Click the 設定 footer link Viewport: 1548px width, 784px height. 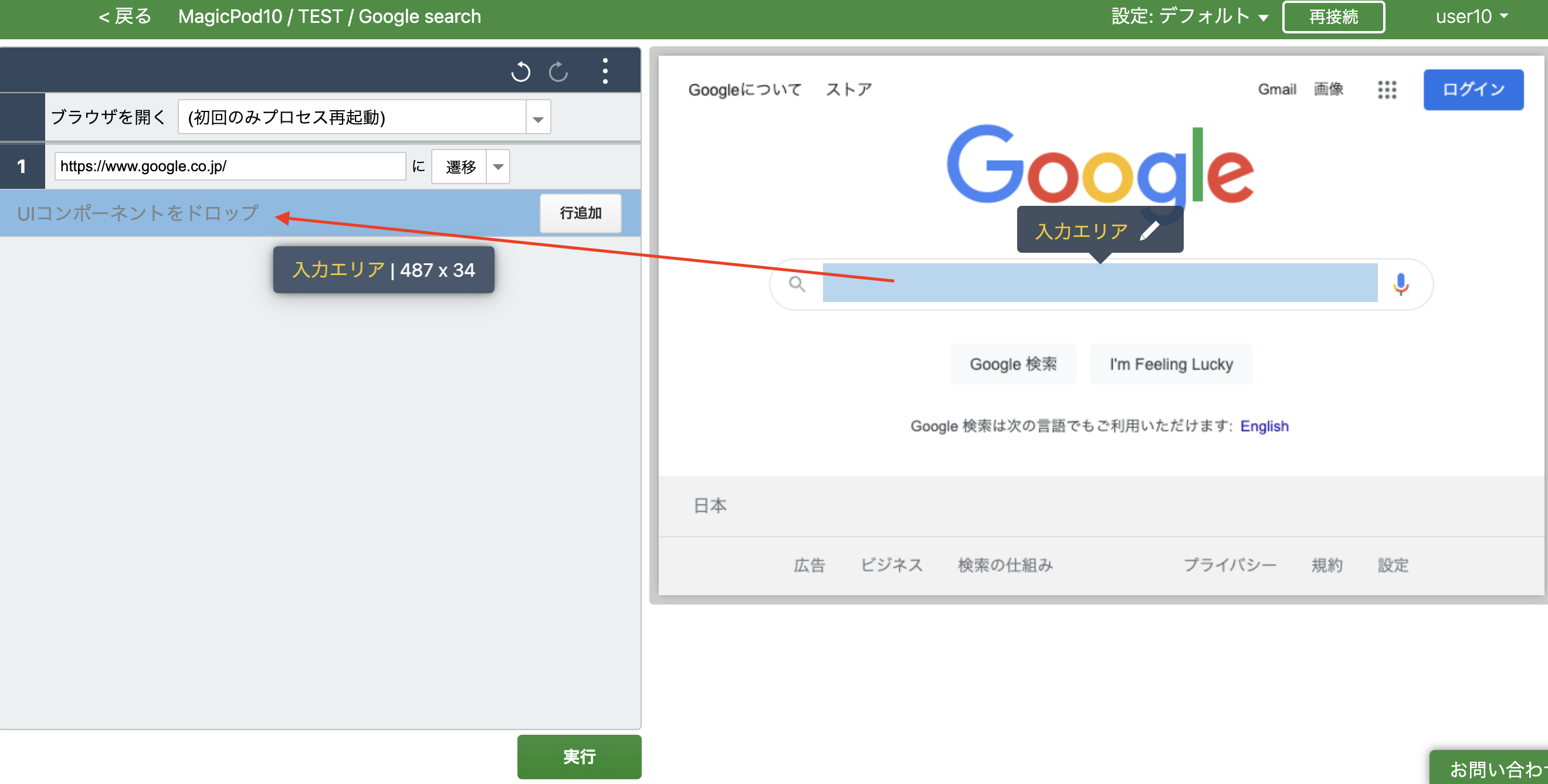click(x=1393, y=565)
